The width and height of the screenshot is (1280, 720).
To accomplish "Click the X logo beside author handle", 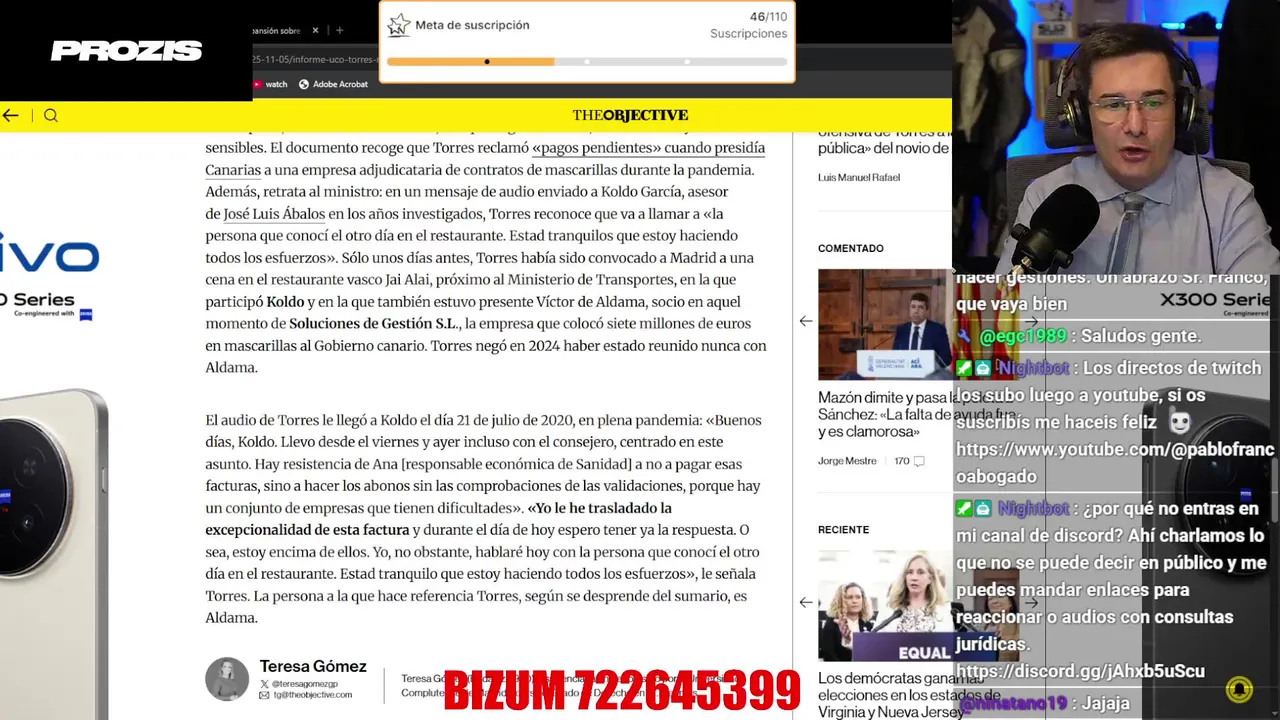I will point(264,684).
